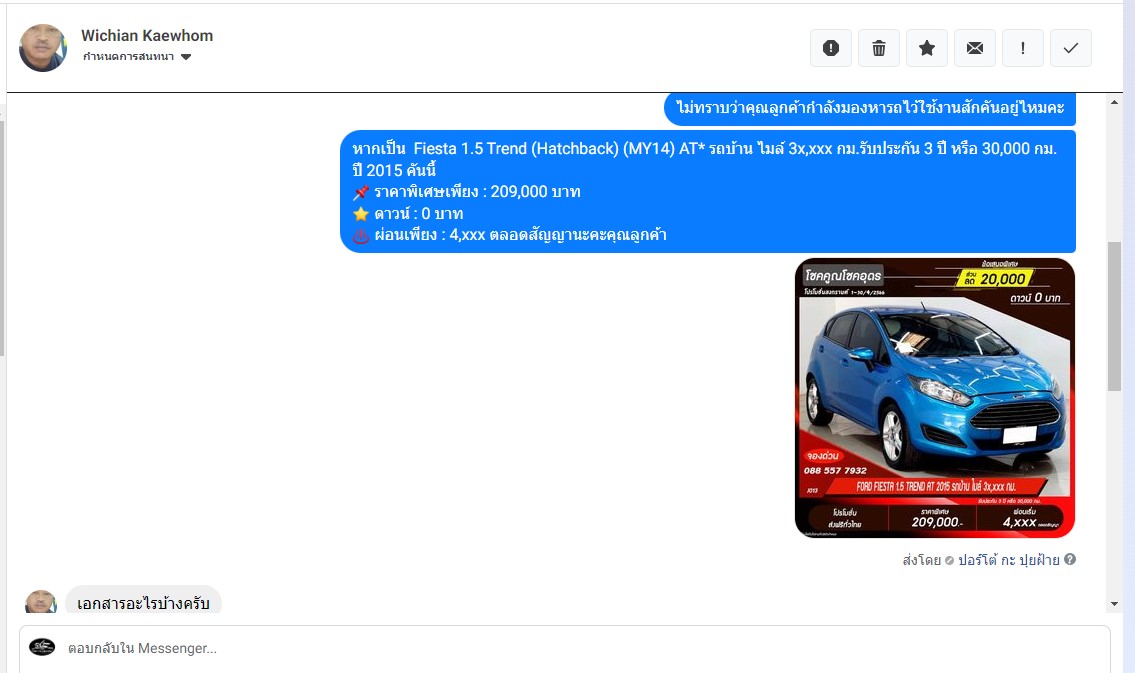Image resolution: width=1135 pixels, height=673 pixels.
Task: Click the ผ่อนเพียง : 4,xxx installment line
Action: coord(510,234)
